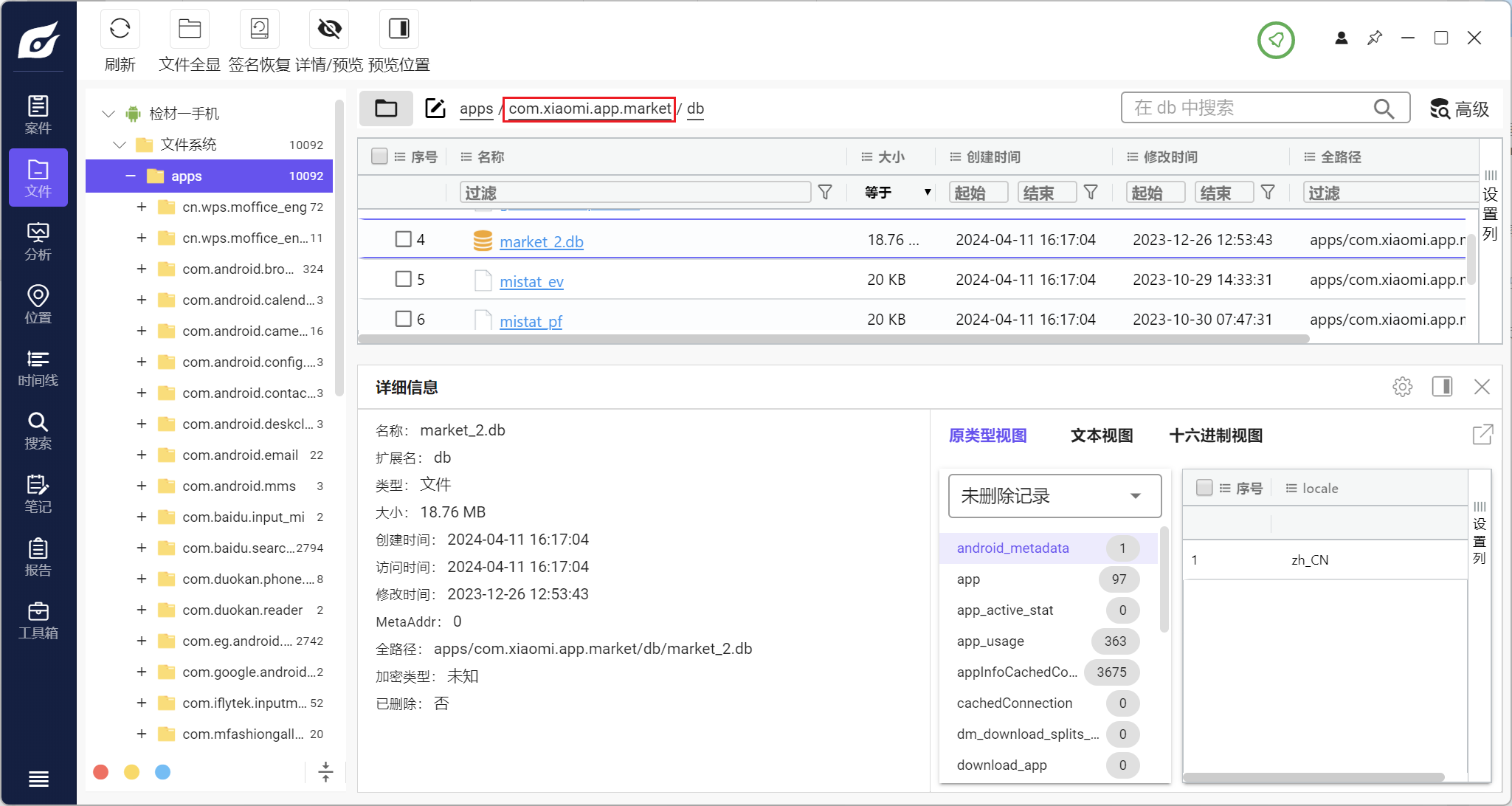The width and height of the screenshot is (1512, 806).
Task: Go to com.xiaomi.app.market in breadcrumb
Action: (590, 109)
